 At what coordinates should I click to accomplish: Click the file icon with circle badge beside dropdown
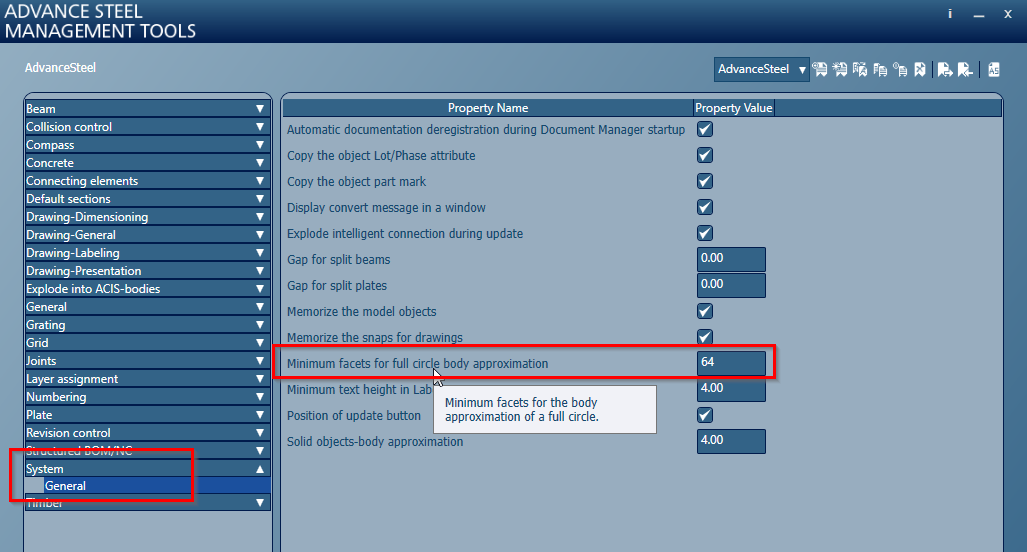pyautogui.click(x=819, y=69)
